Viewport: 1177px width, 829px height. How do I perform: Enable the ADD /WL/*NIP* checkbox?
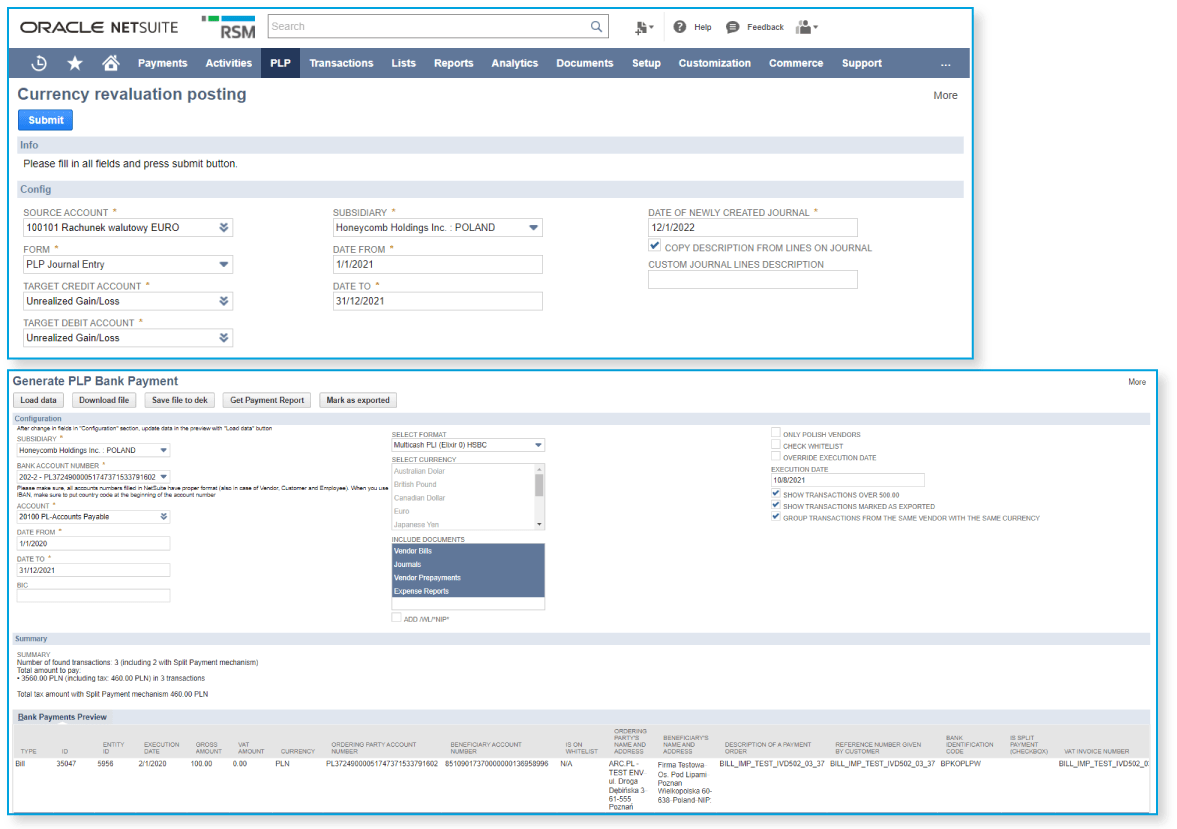(x=396, y=618)
